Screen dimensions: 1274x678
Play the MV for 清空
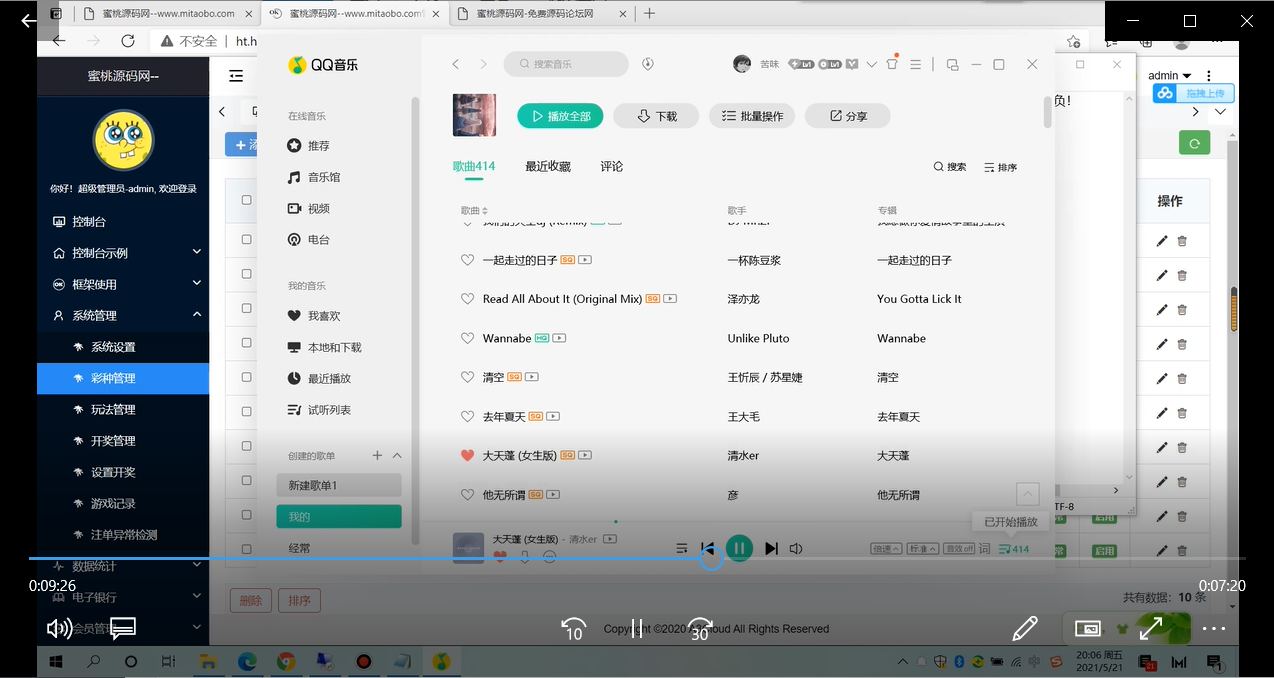coord(532,377)
